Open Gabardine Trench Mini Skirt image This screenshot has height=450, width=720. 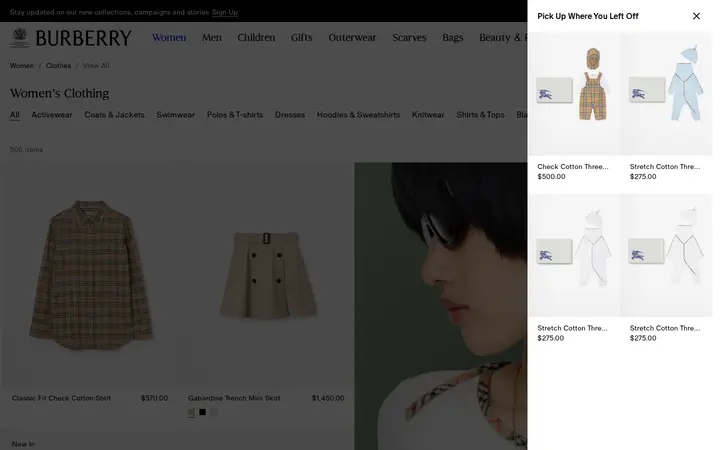click(x=266, y=274)
